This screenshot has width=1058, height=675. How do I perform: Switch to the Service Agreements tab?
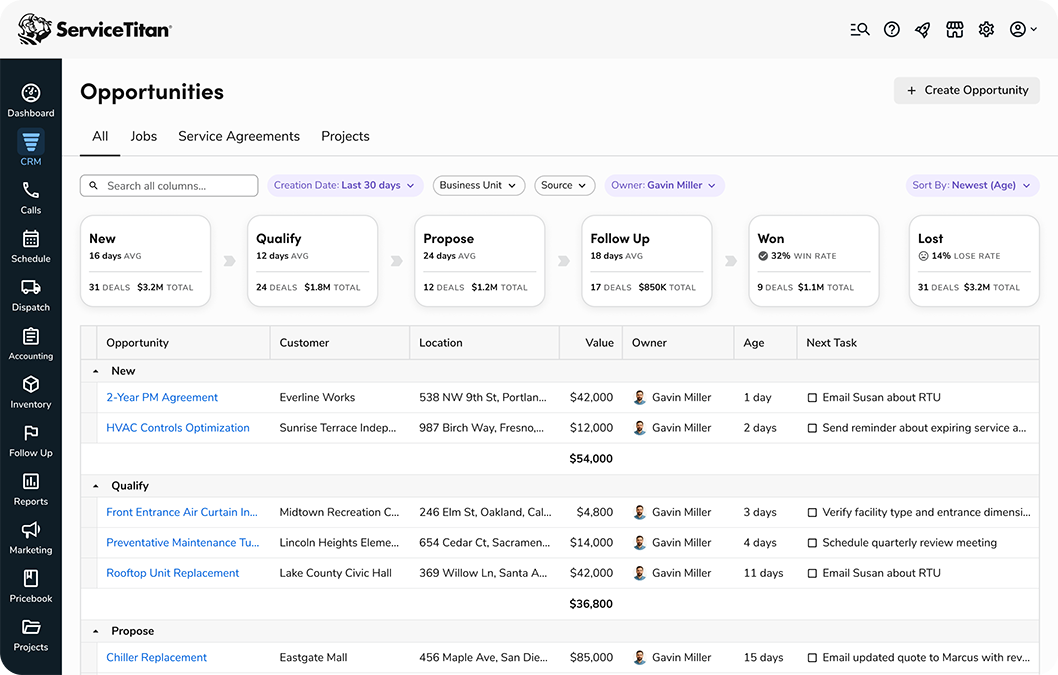point(239,136)
